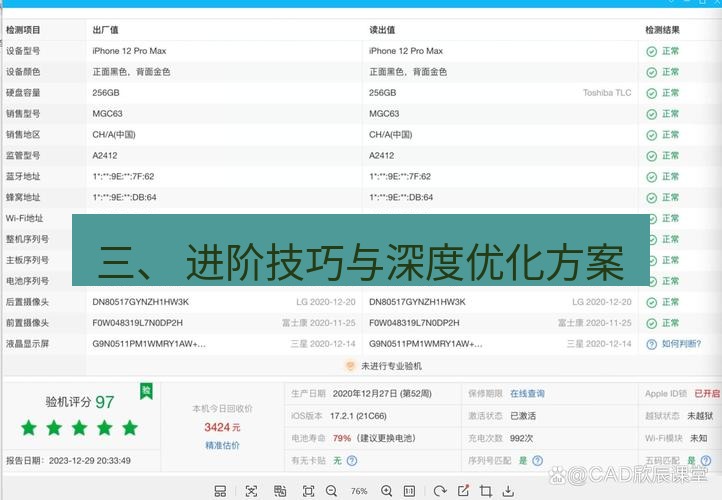
Task: Click the green check icon for 销售地区 row
Action: [x=651, y=135]
